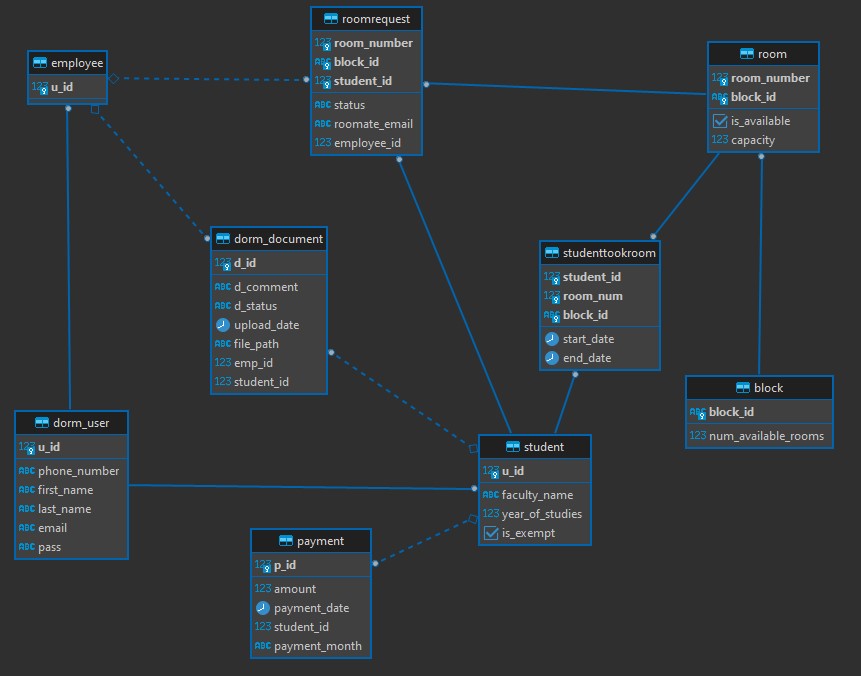Click the clock icon next to start_date
The image size is (861, 676).
pos(551,339)
